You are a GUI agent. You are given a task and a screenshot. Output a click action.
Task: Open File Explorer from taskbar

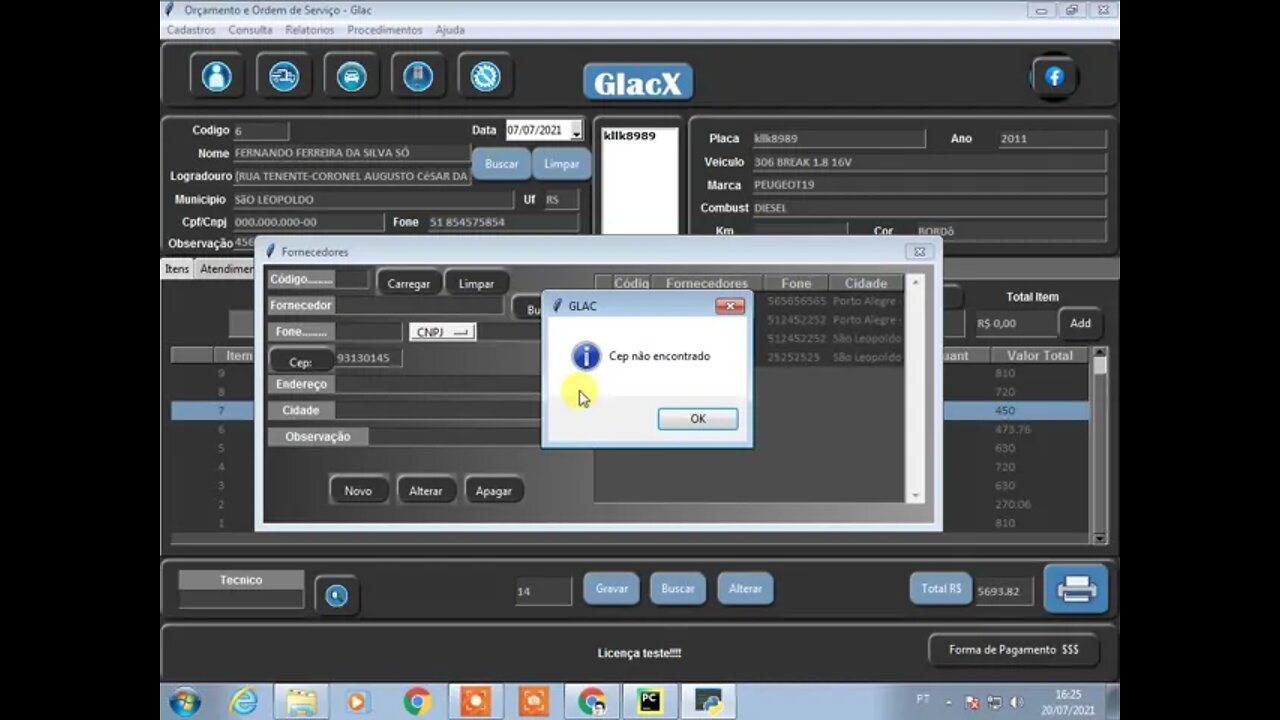(301, 702)
